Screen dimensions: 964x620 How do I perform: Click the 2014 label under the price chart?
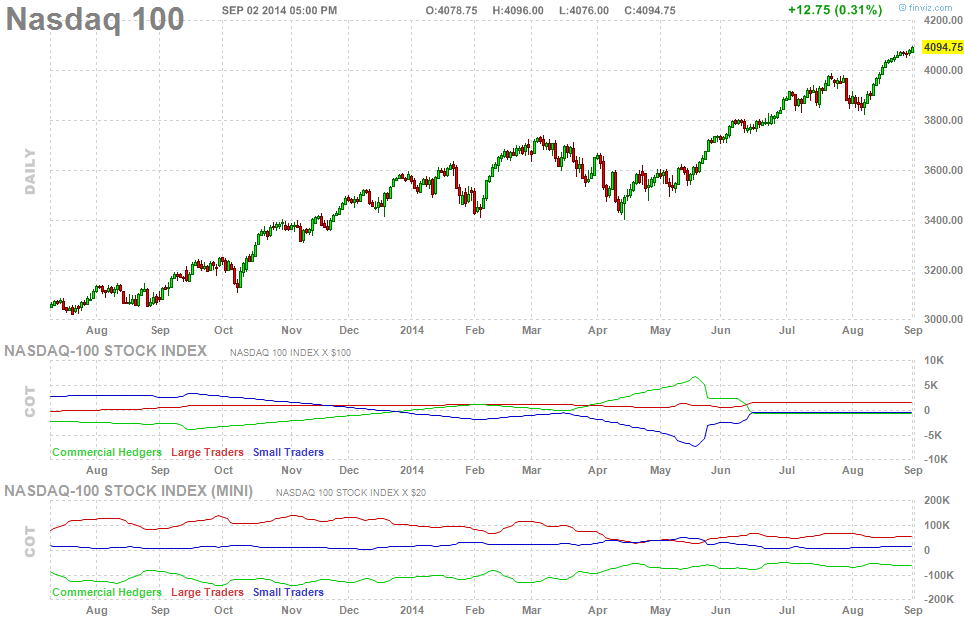click(412, 330)
